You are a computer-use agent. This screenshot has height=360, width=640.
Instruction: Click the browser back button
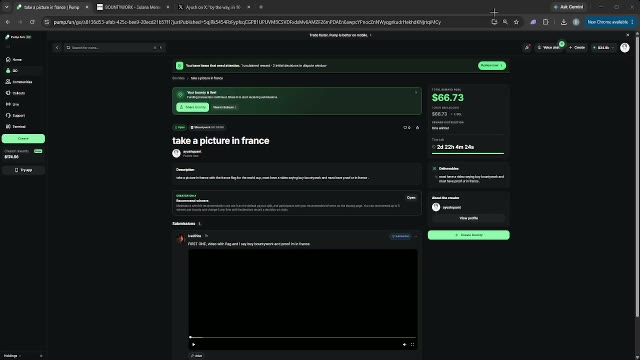point(7,22)
